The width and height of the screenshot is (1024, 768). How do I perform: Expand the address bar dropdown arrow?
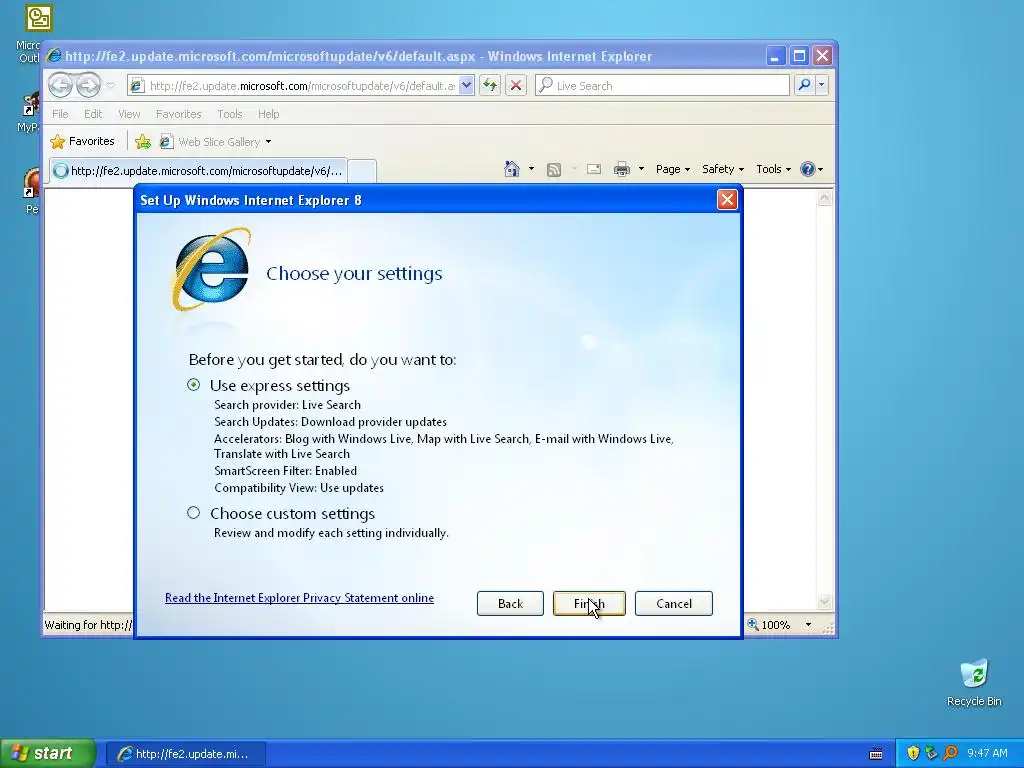point(466,86)
